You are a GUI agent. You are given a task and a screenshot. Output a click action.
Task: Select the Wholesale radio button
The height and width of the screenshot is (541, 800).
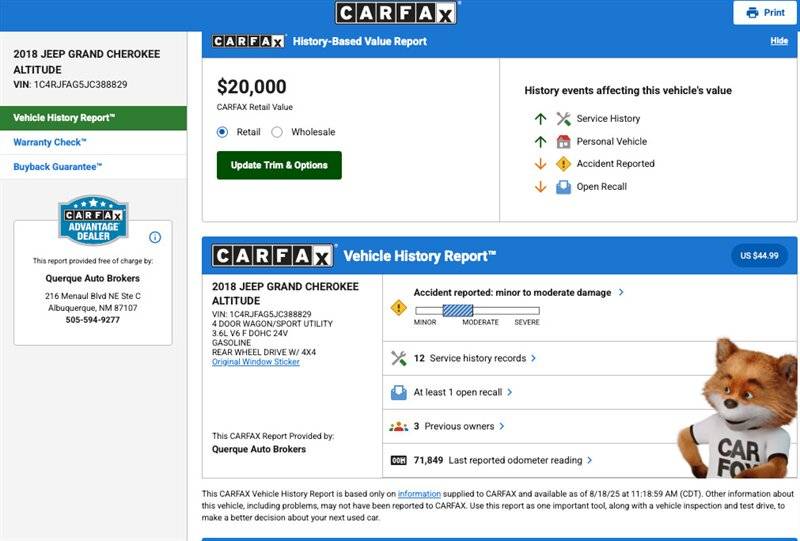click(277, 132)
